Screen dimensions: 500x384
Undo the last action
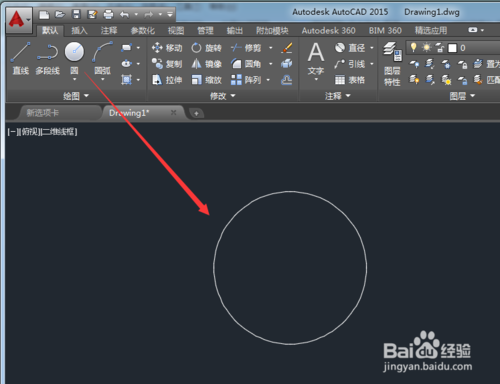124,14
